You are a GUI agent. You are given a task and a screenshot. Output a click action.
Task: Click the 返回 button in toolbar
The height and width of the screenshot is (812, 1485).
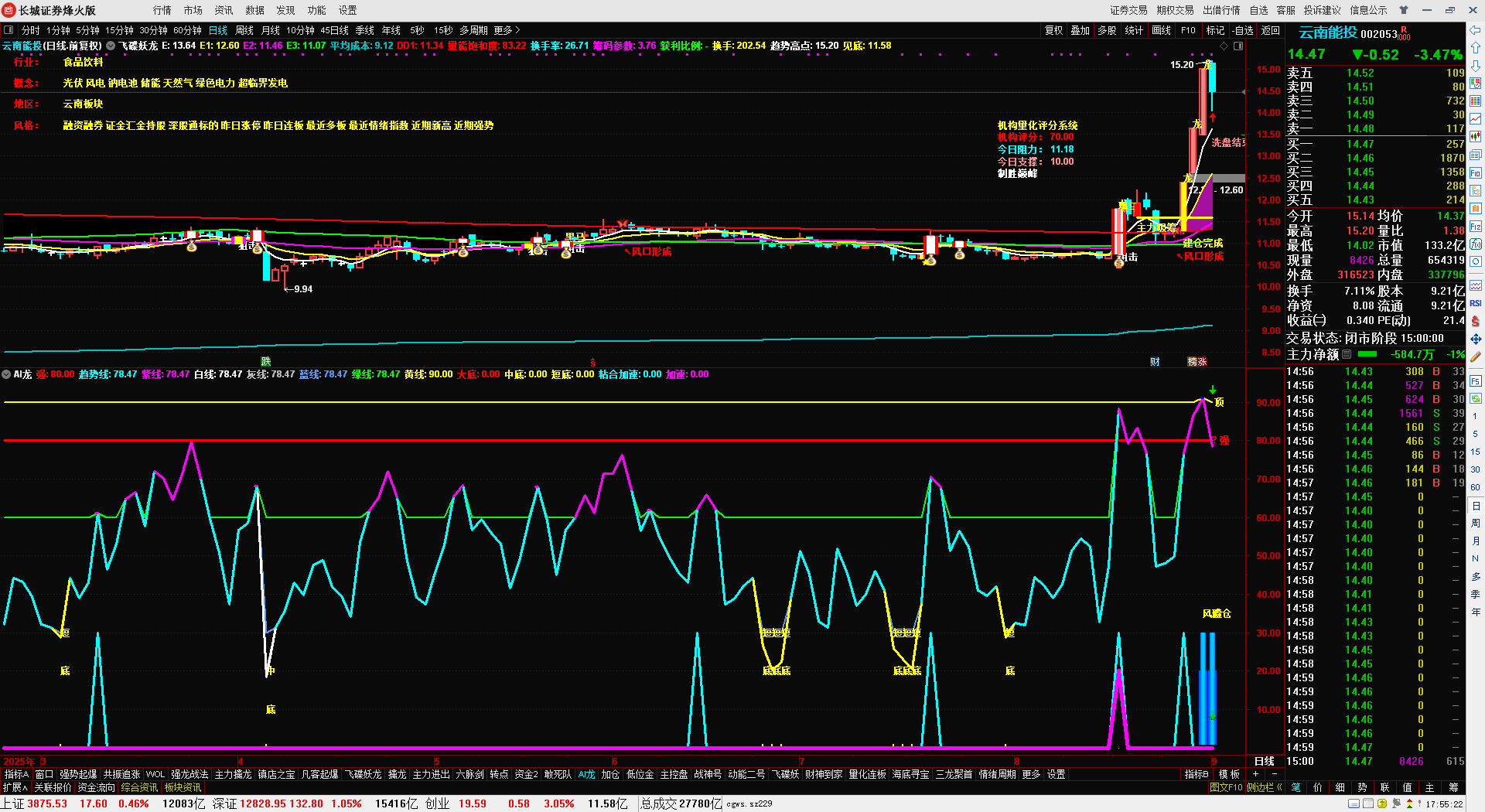point(1271,30)
